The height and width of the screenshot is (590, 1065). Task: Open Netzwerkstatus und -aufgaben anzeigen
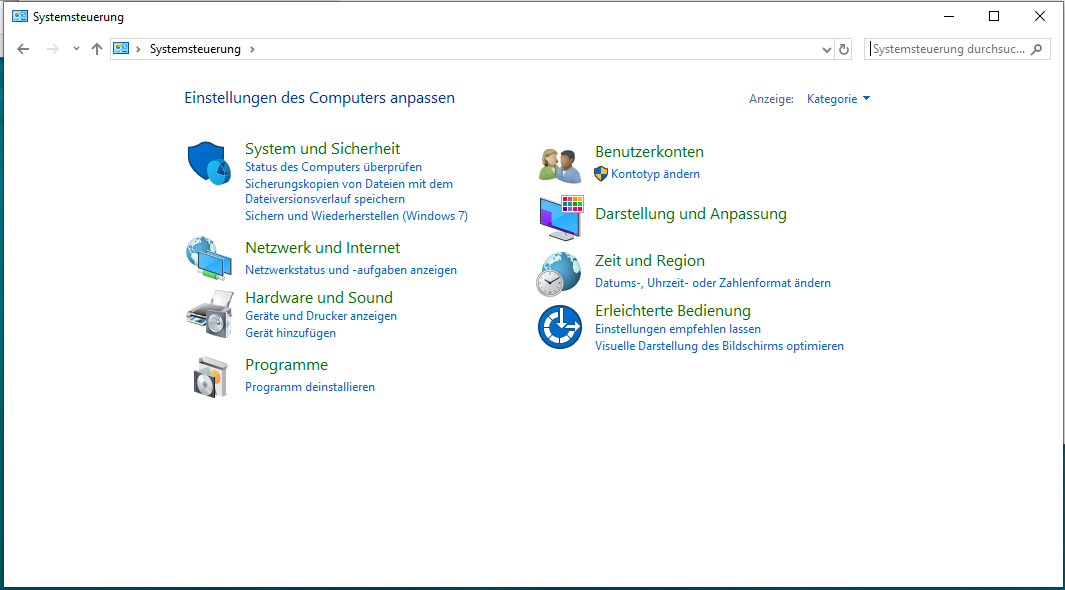click(x=351, y=270)
